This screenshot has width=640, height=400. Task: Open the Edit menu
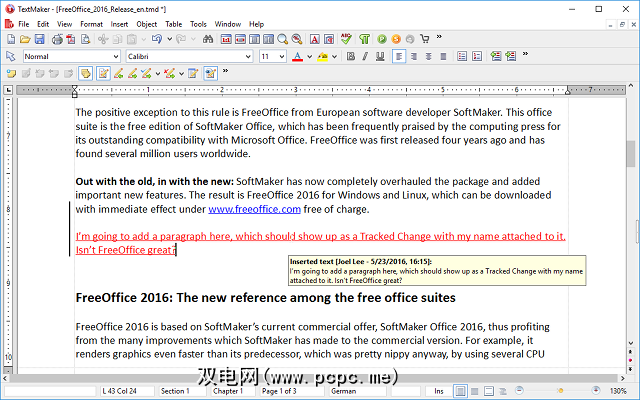point(43,24)
